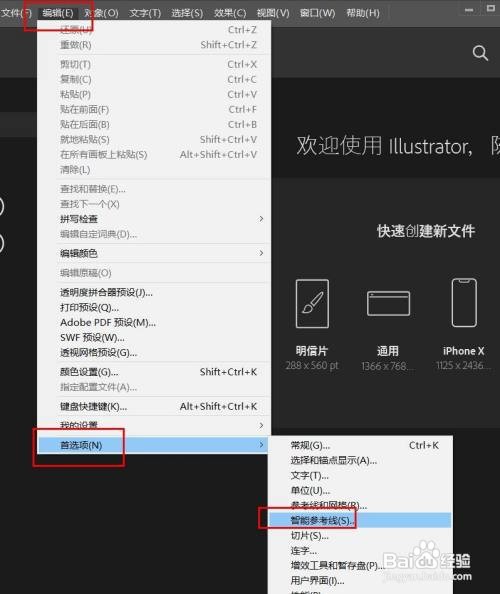
Task: Click the search magnifier icon
Action: (480, 53)
